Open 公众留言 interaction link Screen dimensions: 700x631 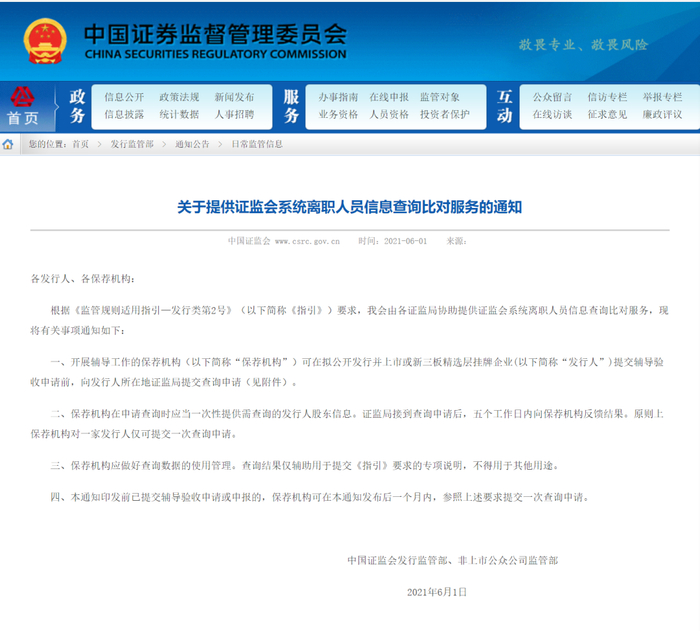point(552,97)
